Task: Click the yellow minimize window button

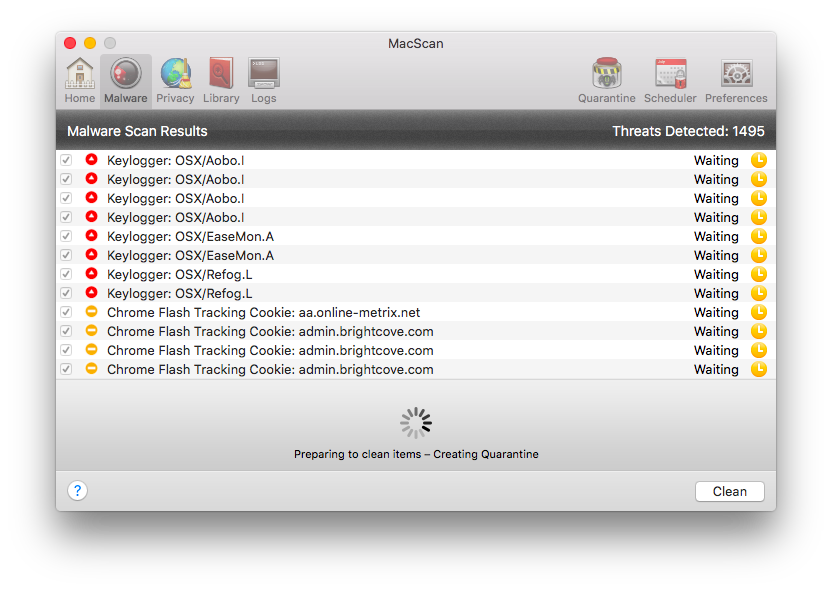Action: tap(90, 43)
